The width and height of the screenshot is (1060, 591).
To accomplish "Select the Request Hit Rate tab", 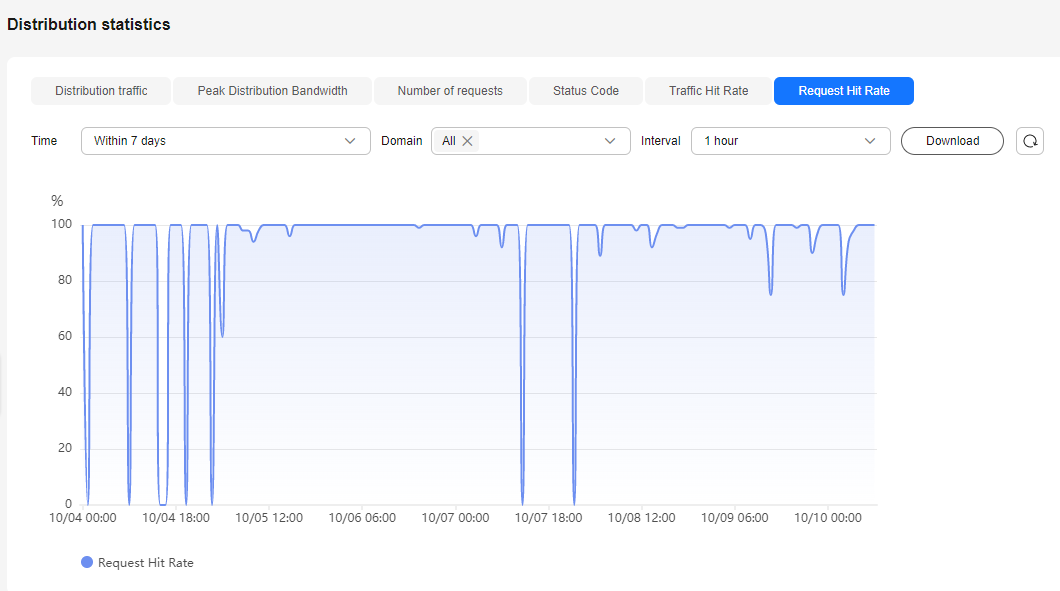I will tap(844, 91).
